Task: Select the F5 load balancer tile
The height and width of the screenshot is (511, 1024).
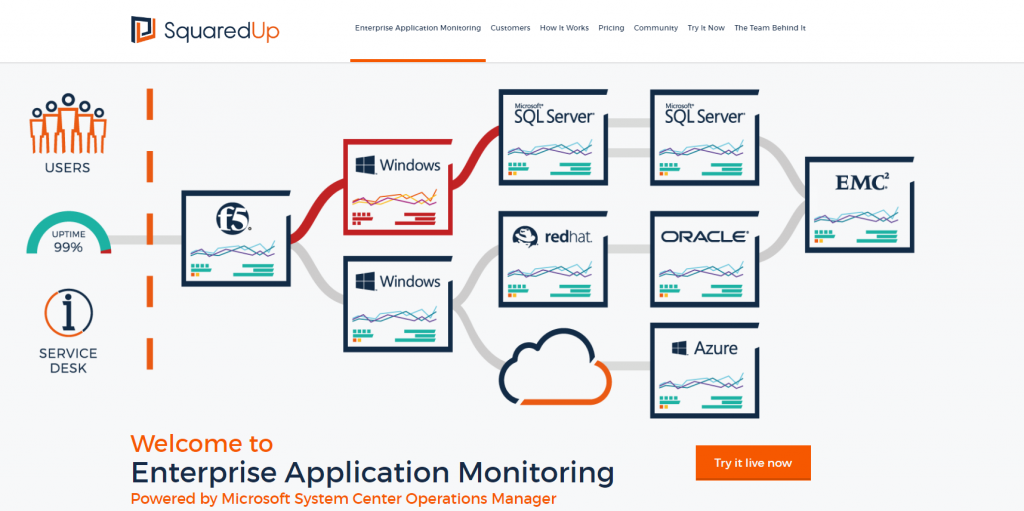Action: click(236, 238)
